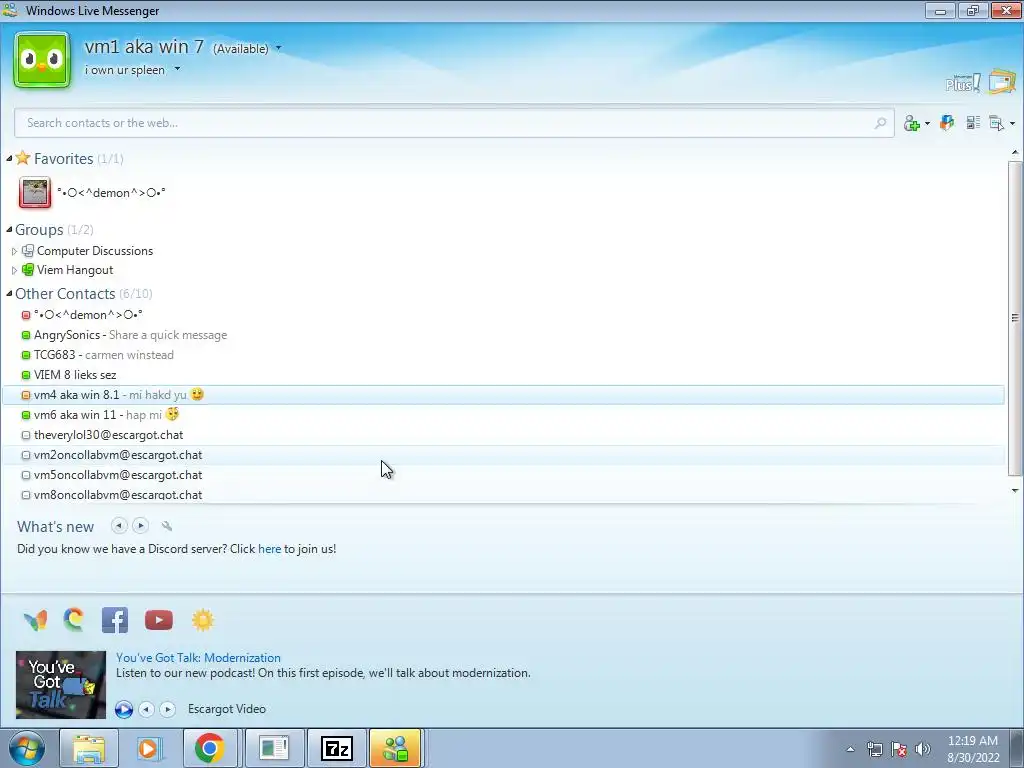1024x768 pixels.
Task: Click vm4 aka win 8.1's away status icon
Action: click(26, 395)
